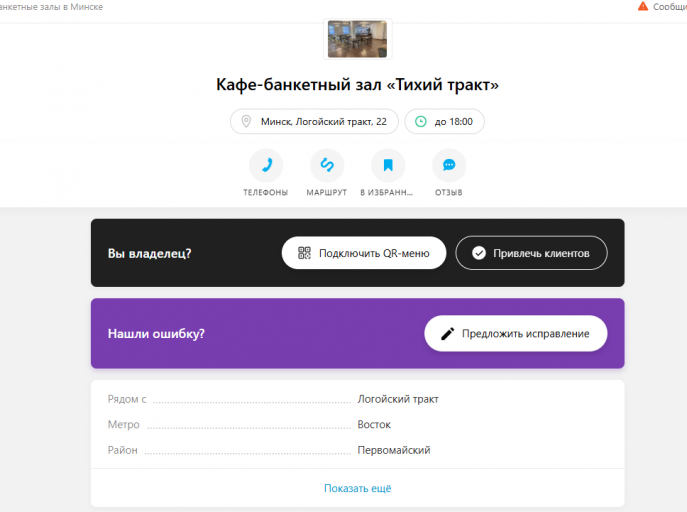Click the Телефоны caption text

point(266,192)
